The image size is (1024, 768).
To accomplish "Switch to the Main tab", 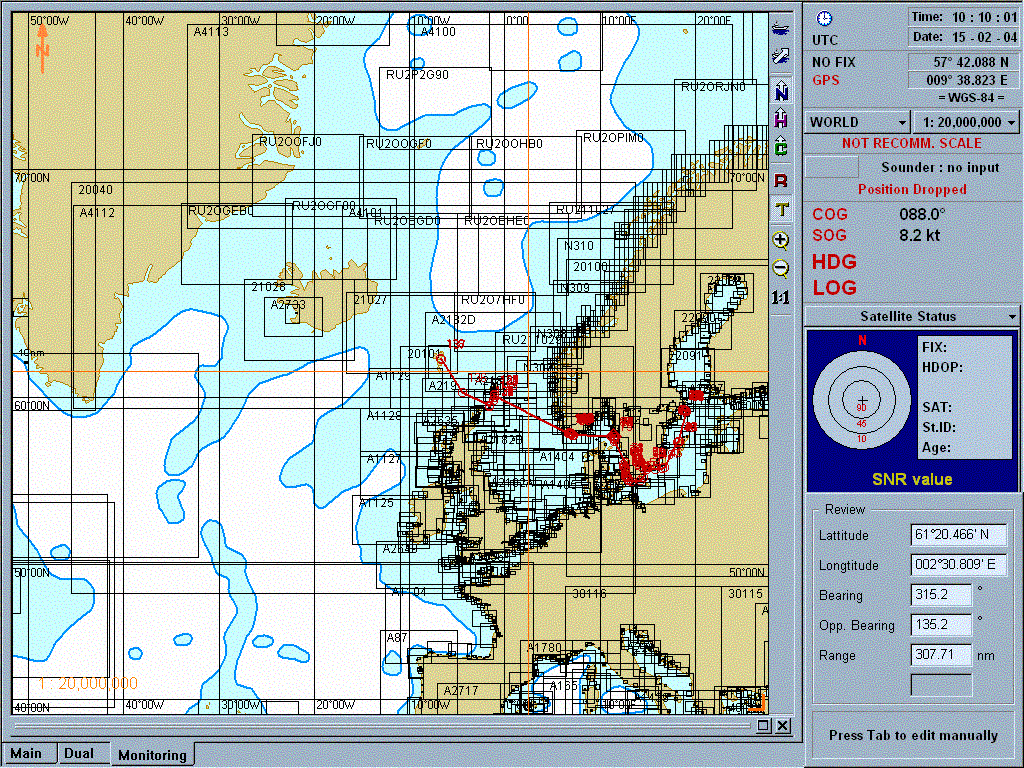I will (26, 753).
